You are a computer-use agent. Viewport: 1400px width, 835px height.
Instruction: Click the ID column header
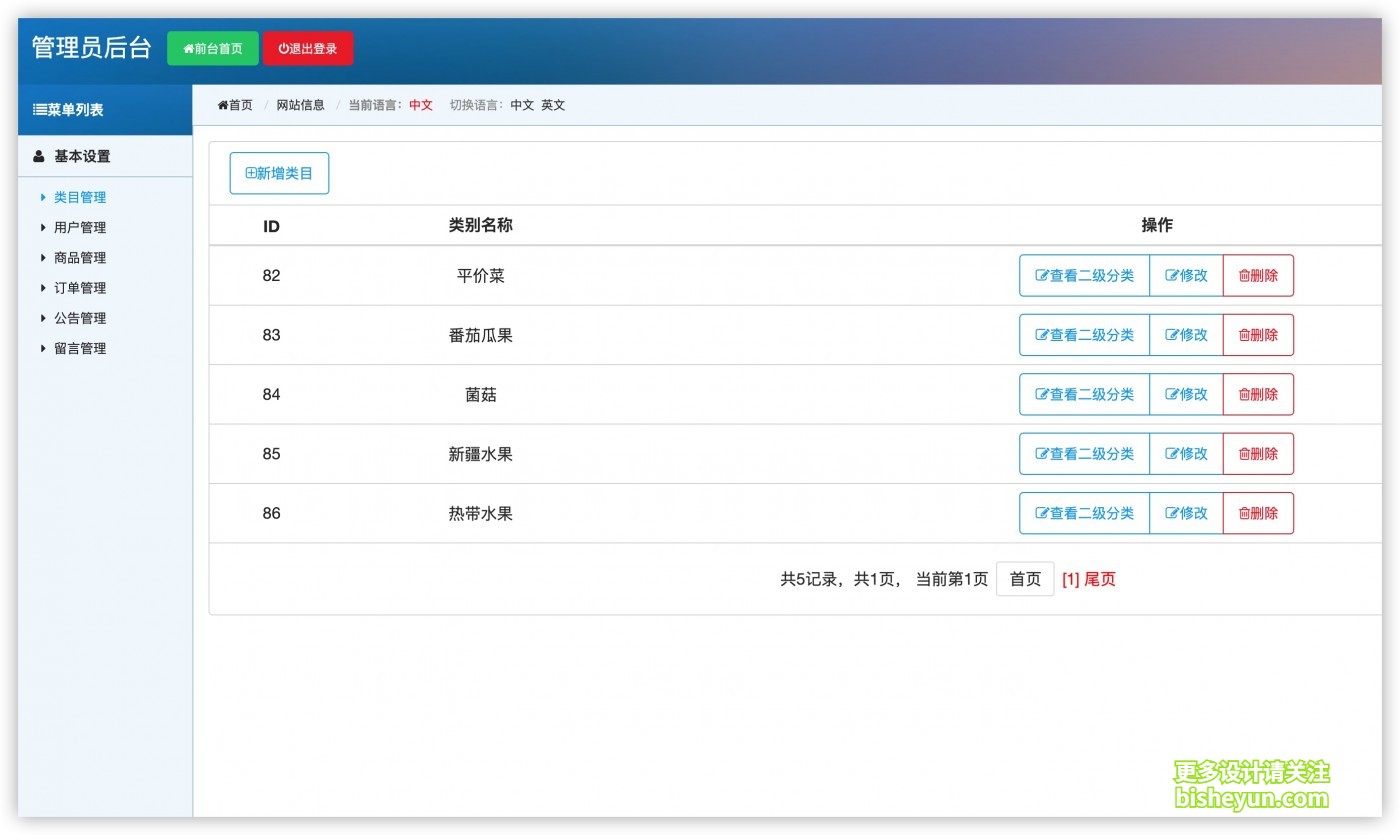[x=271, y=226]
